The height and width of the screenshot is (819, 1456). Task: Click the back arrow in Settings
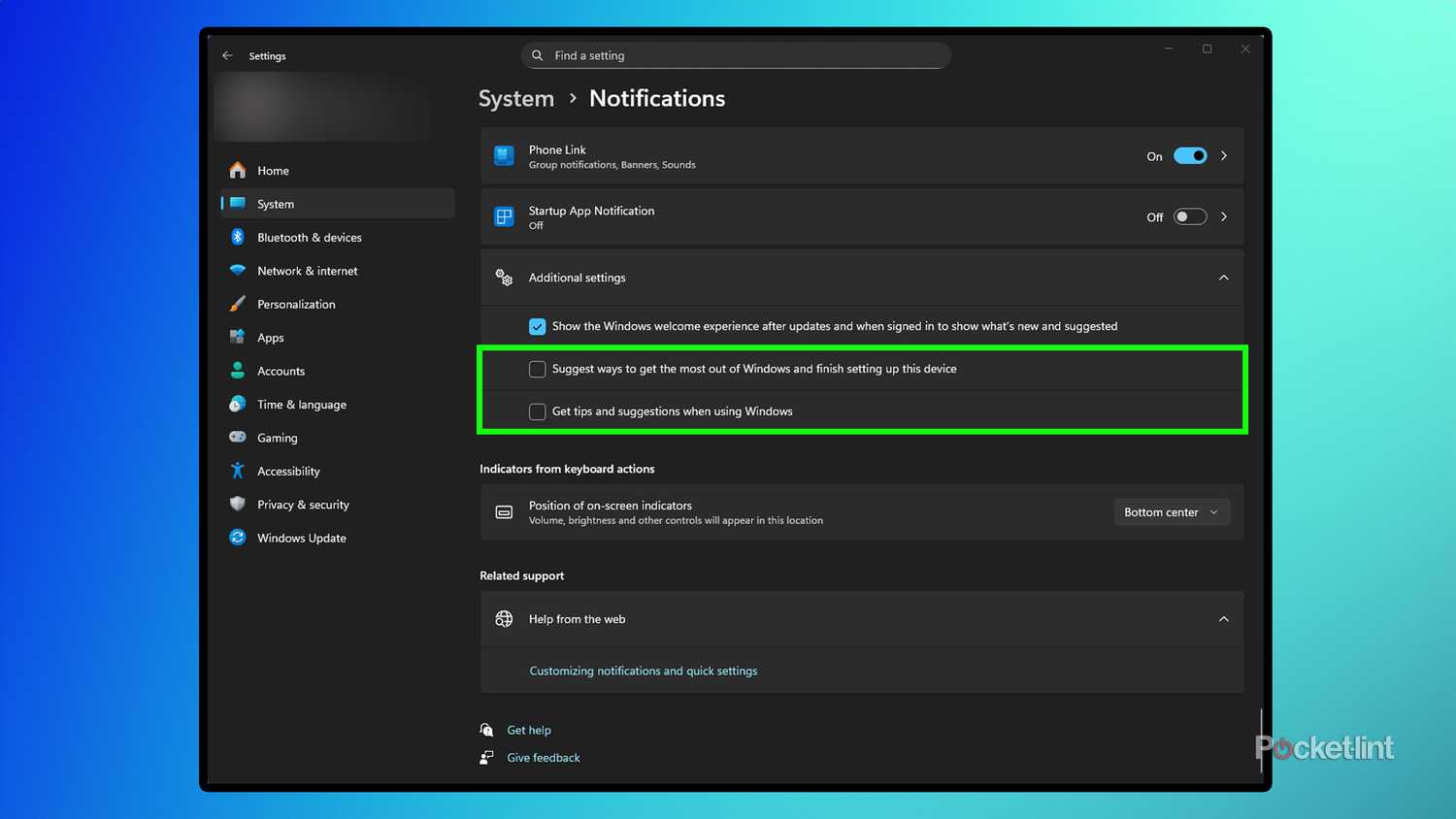pos(227,55)
